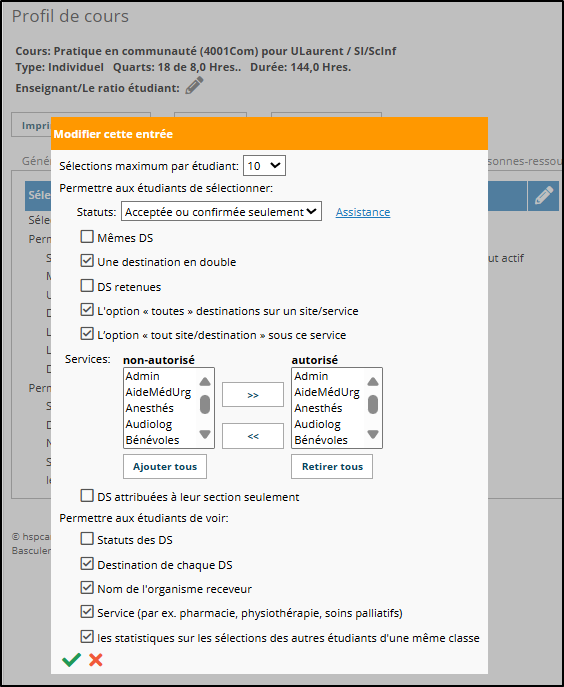
Task: Enable the Mêmes DS checkbox
Action: (87, 237)
